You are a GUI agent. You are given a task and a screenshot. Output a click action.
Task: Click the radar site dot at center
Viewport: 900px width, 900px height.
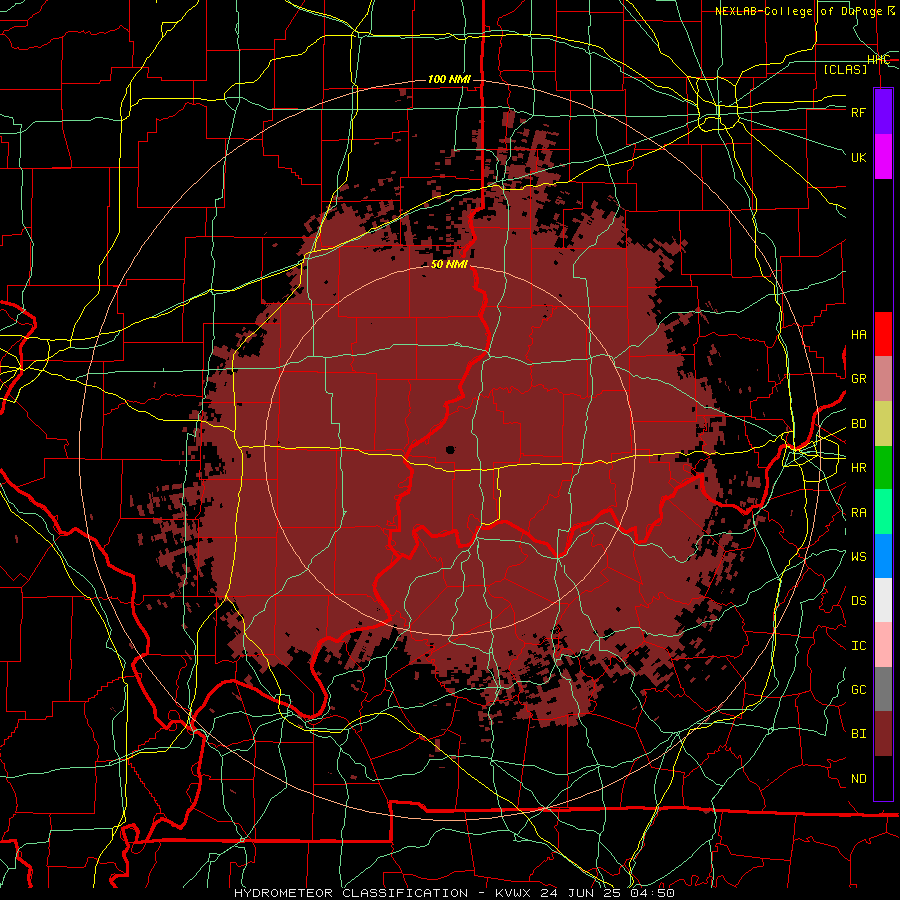point(450,450)
